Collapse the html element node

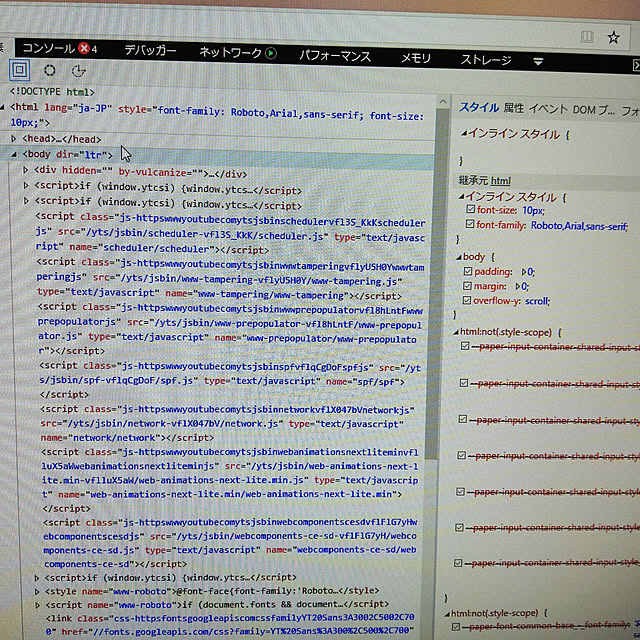click(x=2, y=107)
